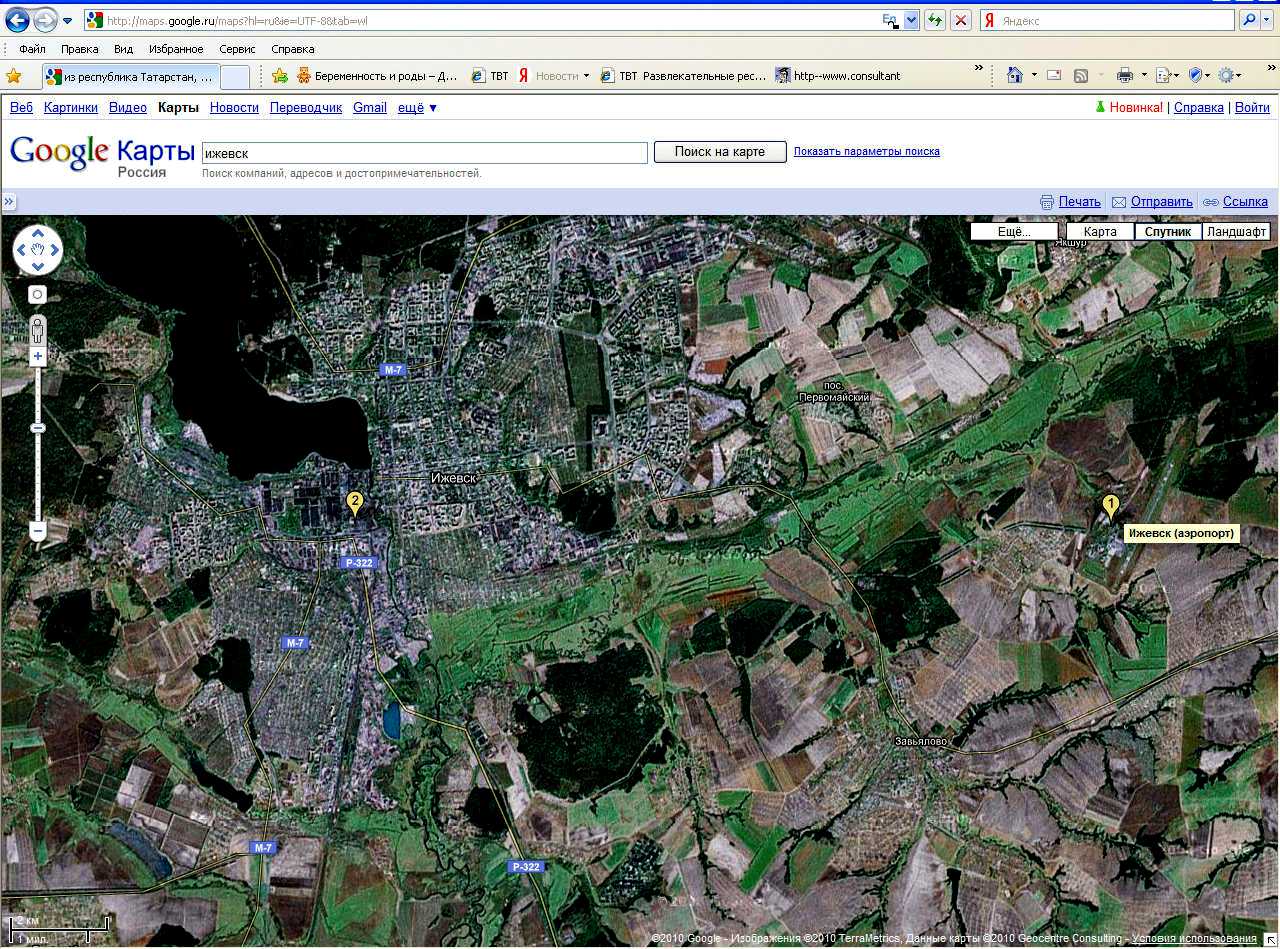Screen dimensions: 1280x949
Task: Click Показать параметры поиска link
Action: click(x=866, y=152)
